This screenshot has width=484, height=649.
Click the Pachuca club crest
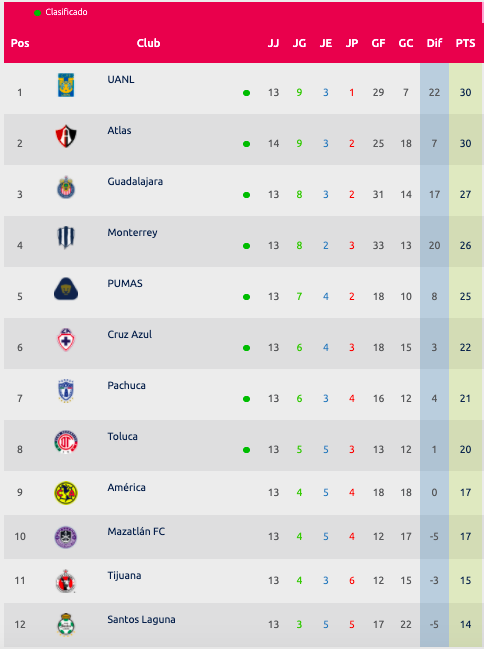[x=66, y=391]
